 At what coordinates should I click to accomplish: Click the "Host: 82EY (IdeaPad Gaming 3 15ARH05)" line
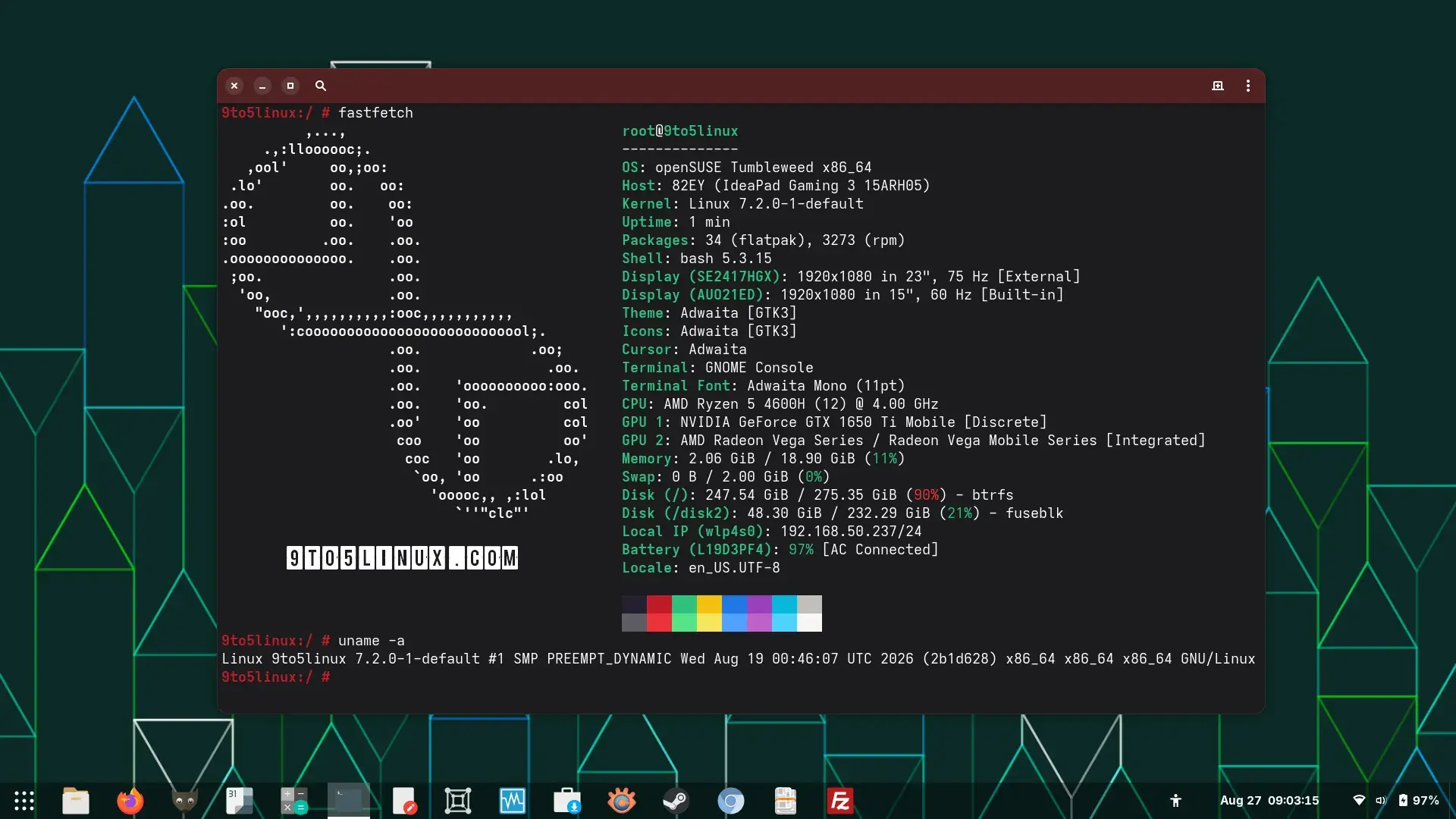[776, 186]
